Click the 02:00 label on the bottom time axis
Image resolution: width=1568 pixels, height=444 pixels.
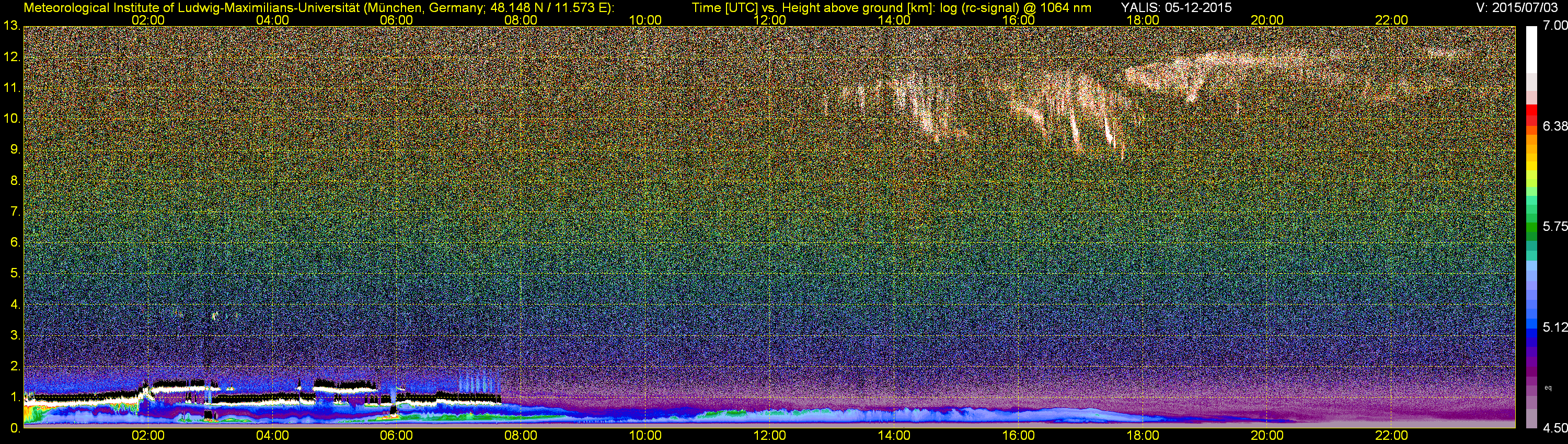pyautogui.click(x=148, y=436)
